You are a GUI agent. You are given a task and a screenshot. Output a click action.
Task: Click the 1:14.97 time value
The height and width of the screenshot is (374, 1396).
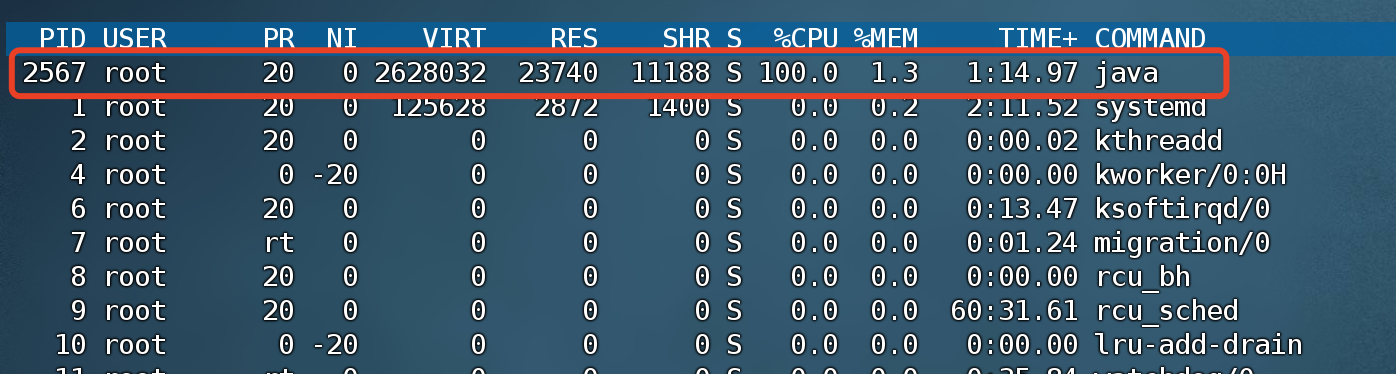1022,73
